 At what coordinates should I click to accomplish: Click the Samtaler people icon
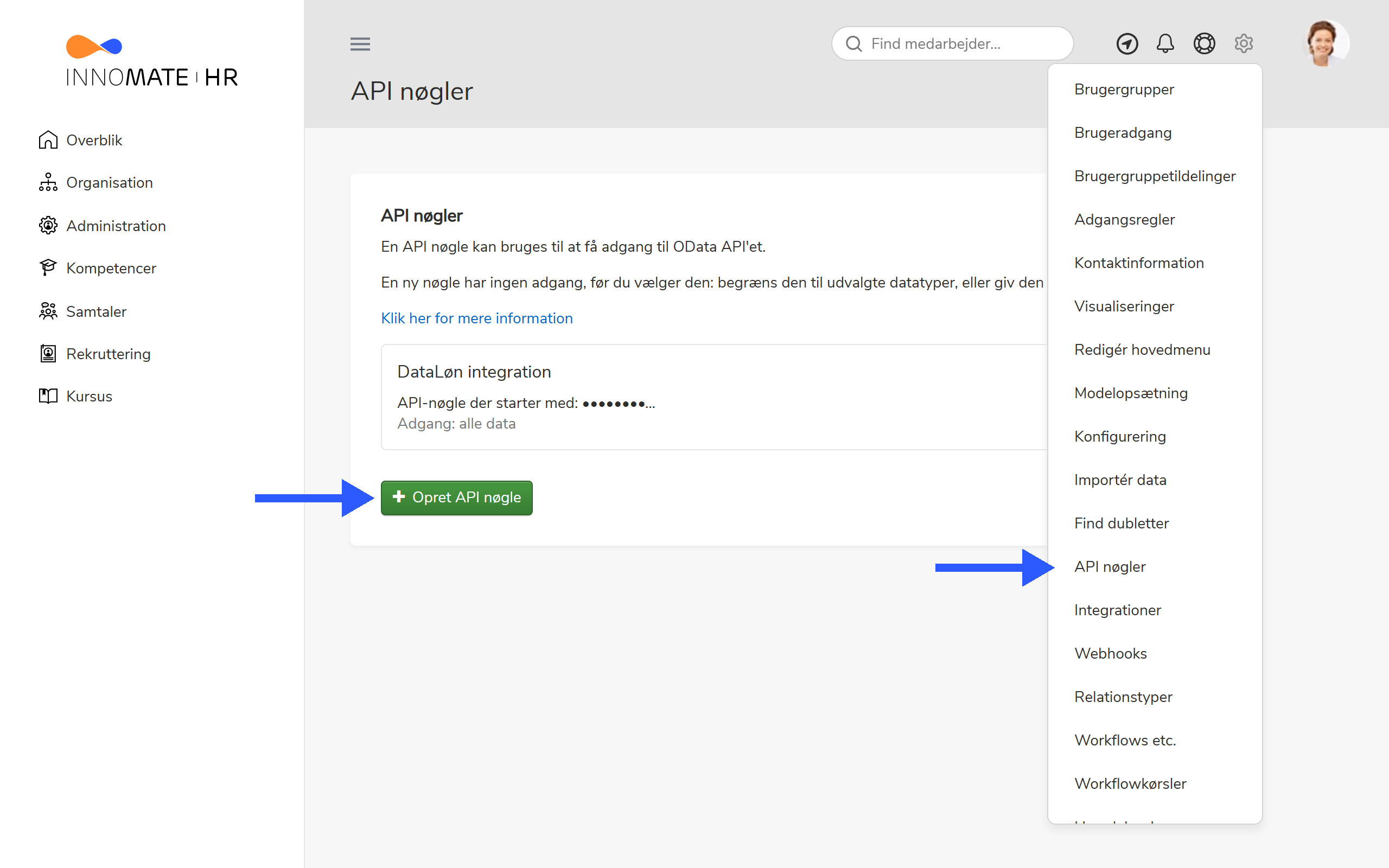pos(48,310)
